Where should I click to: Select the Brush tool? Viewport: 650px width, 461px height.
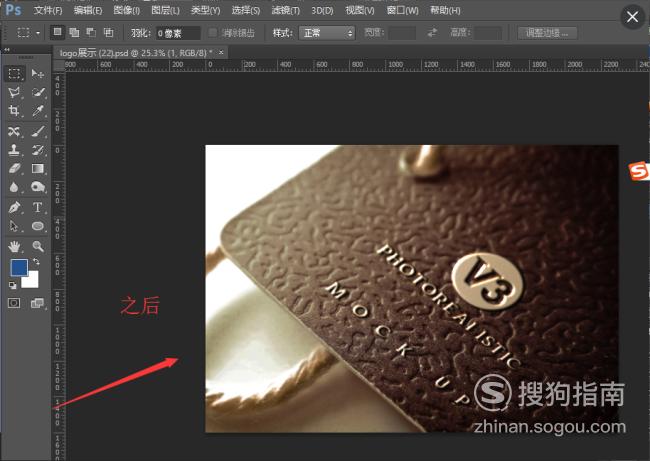click(x=38, y=131)
